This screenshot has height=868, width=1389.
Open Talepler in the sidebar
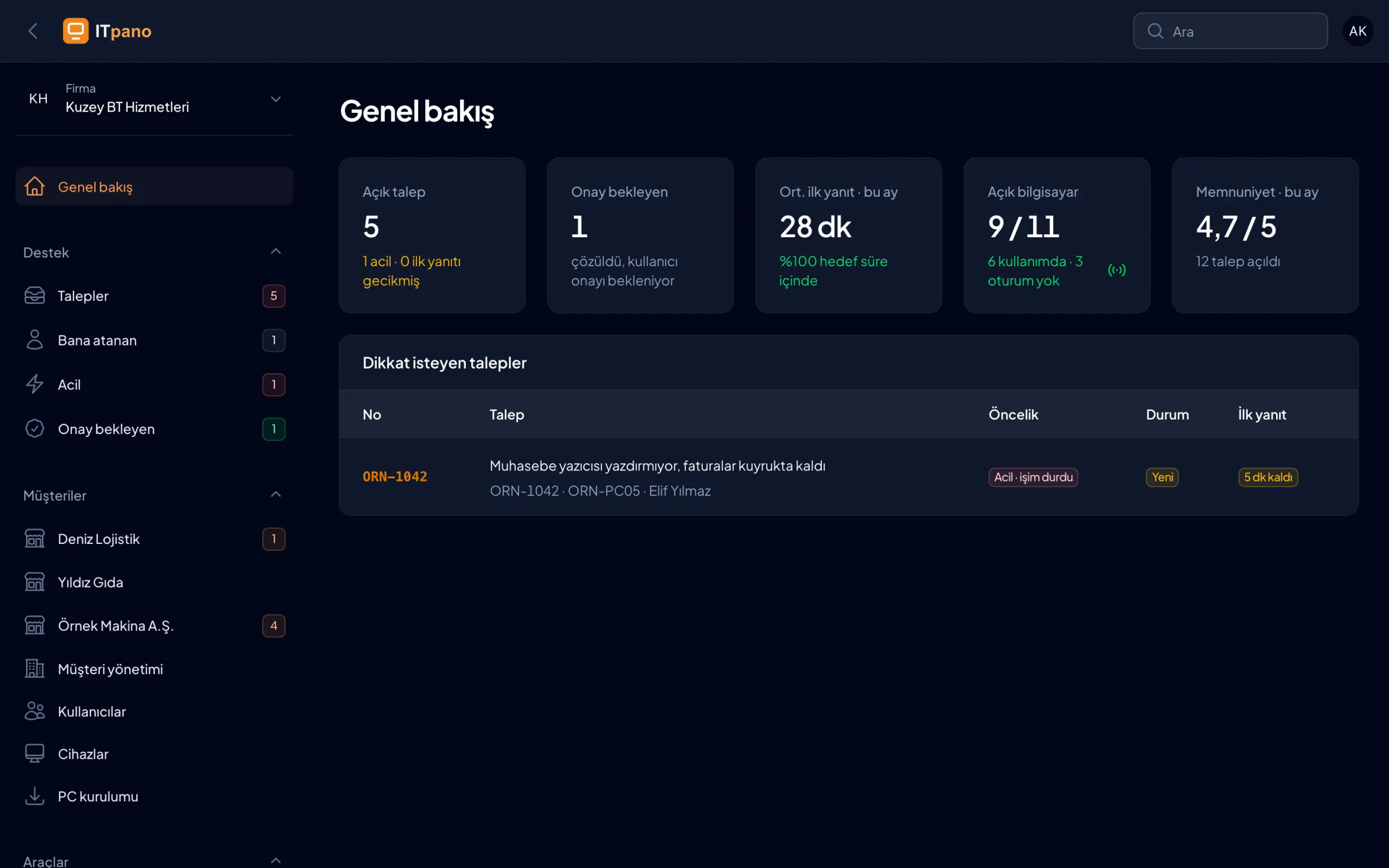(155, 296)
